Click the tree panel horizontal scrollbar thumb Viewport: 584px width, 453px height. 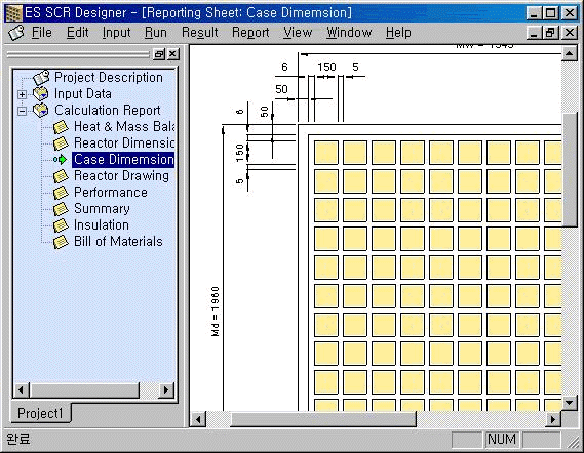pos(85,390)
